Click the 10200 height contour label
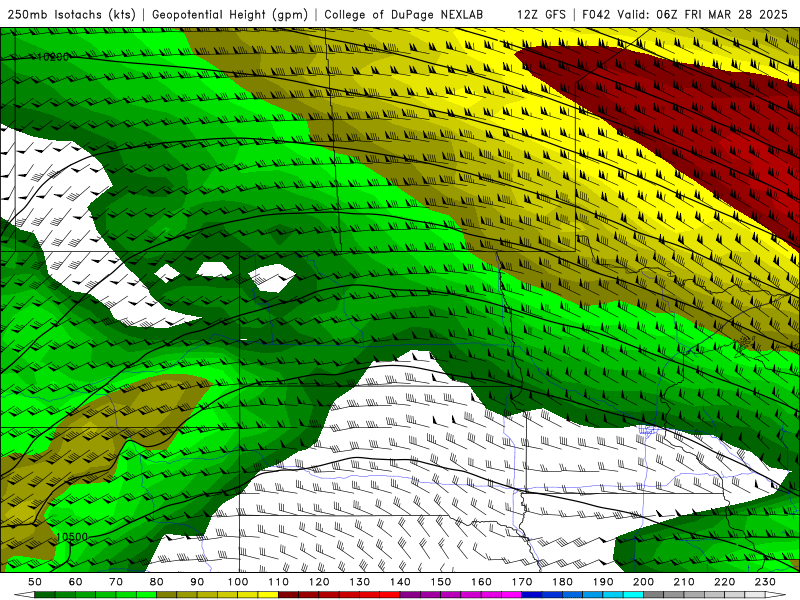The image size is (800, 600). 53,57
